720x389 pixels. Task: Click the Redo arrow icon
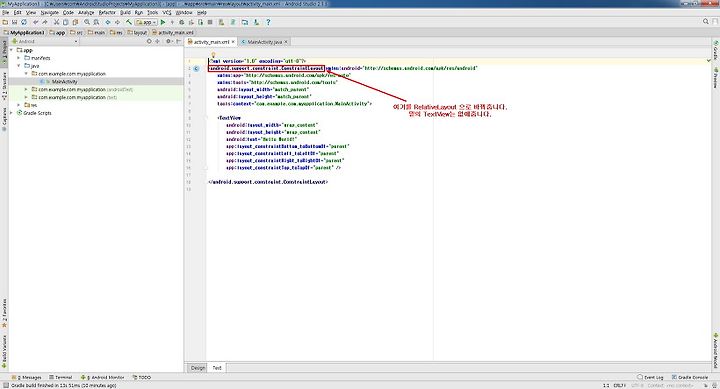pos(45,22)
